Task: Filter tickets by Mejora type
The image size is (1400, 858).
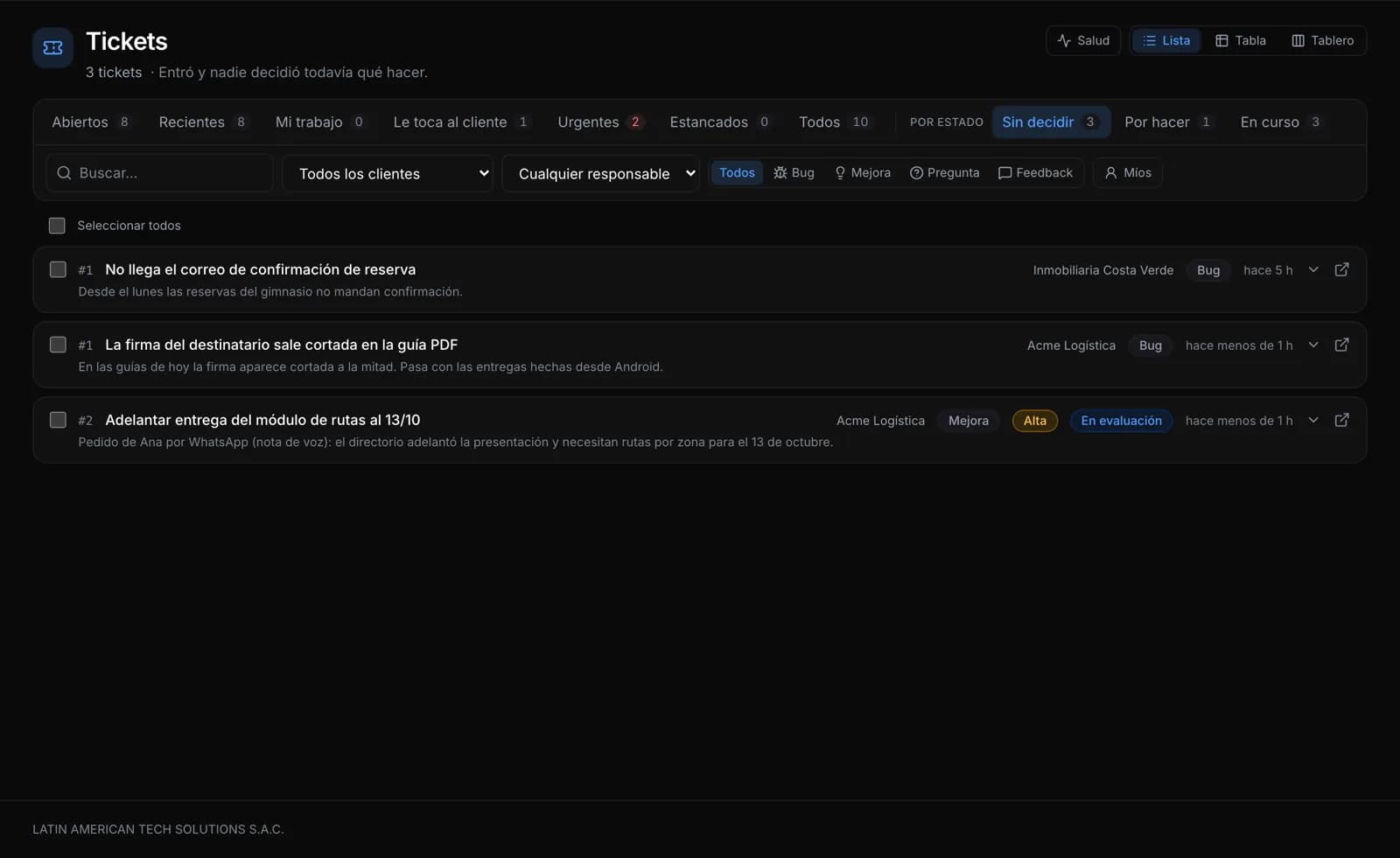Action: [862, 172]
